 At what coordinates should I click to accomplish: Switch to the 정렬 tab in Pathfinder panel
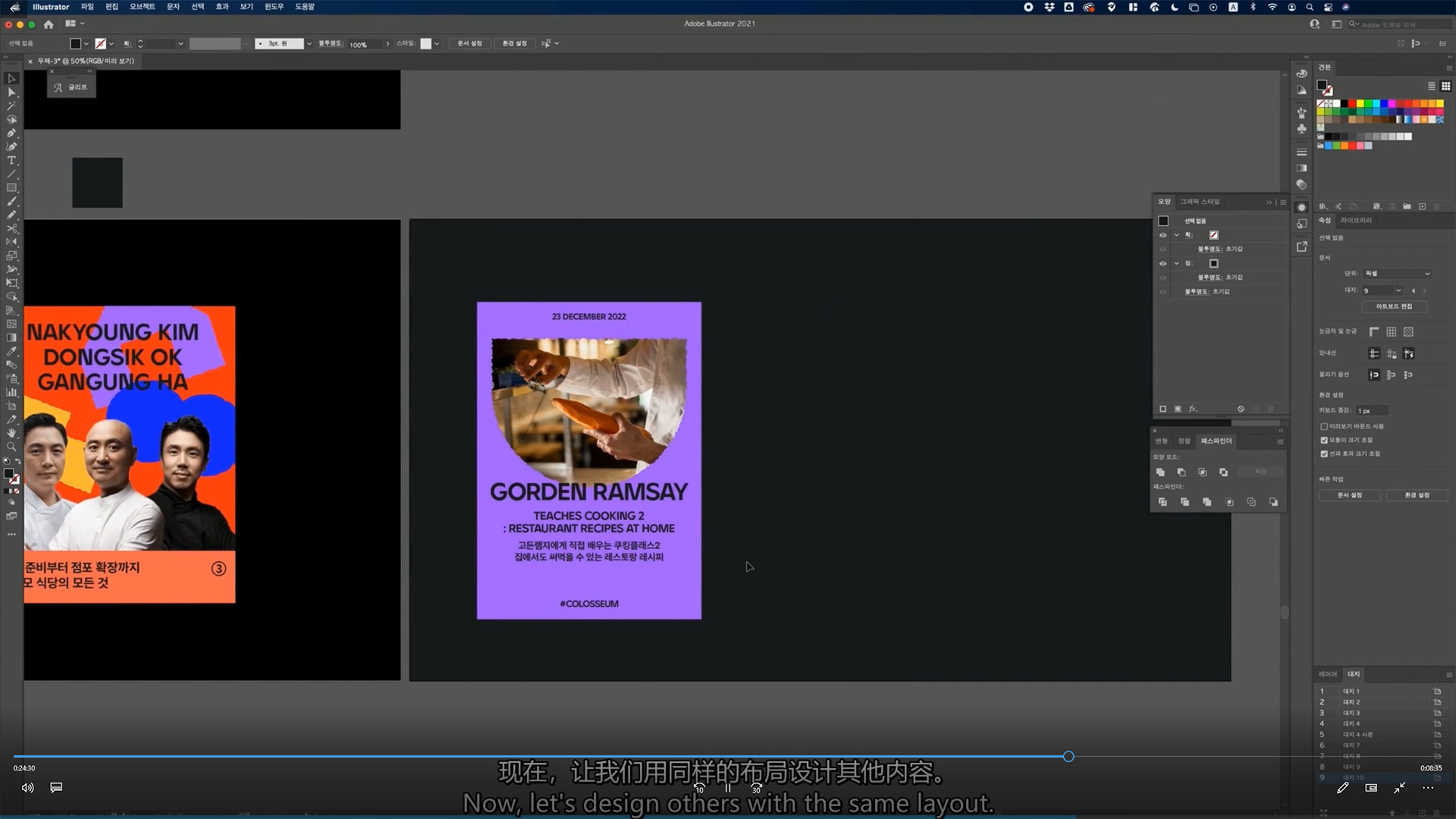pos(1184,441)
